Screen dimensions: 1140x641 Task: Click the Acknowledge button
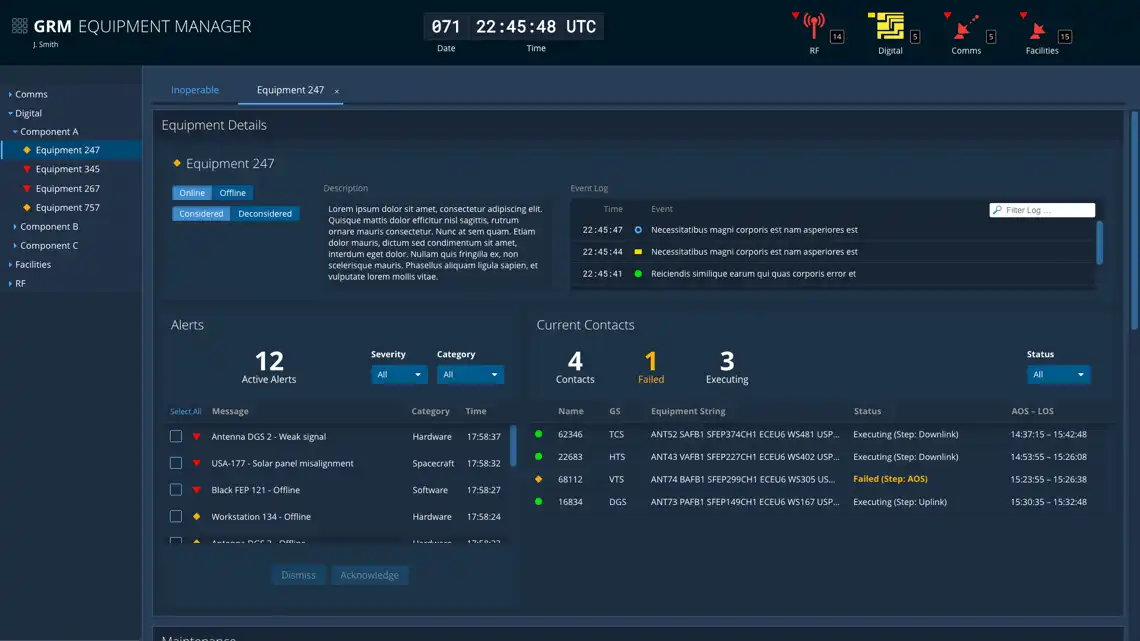click(x=369, y=575)
